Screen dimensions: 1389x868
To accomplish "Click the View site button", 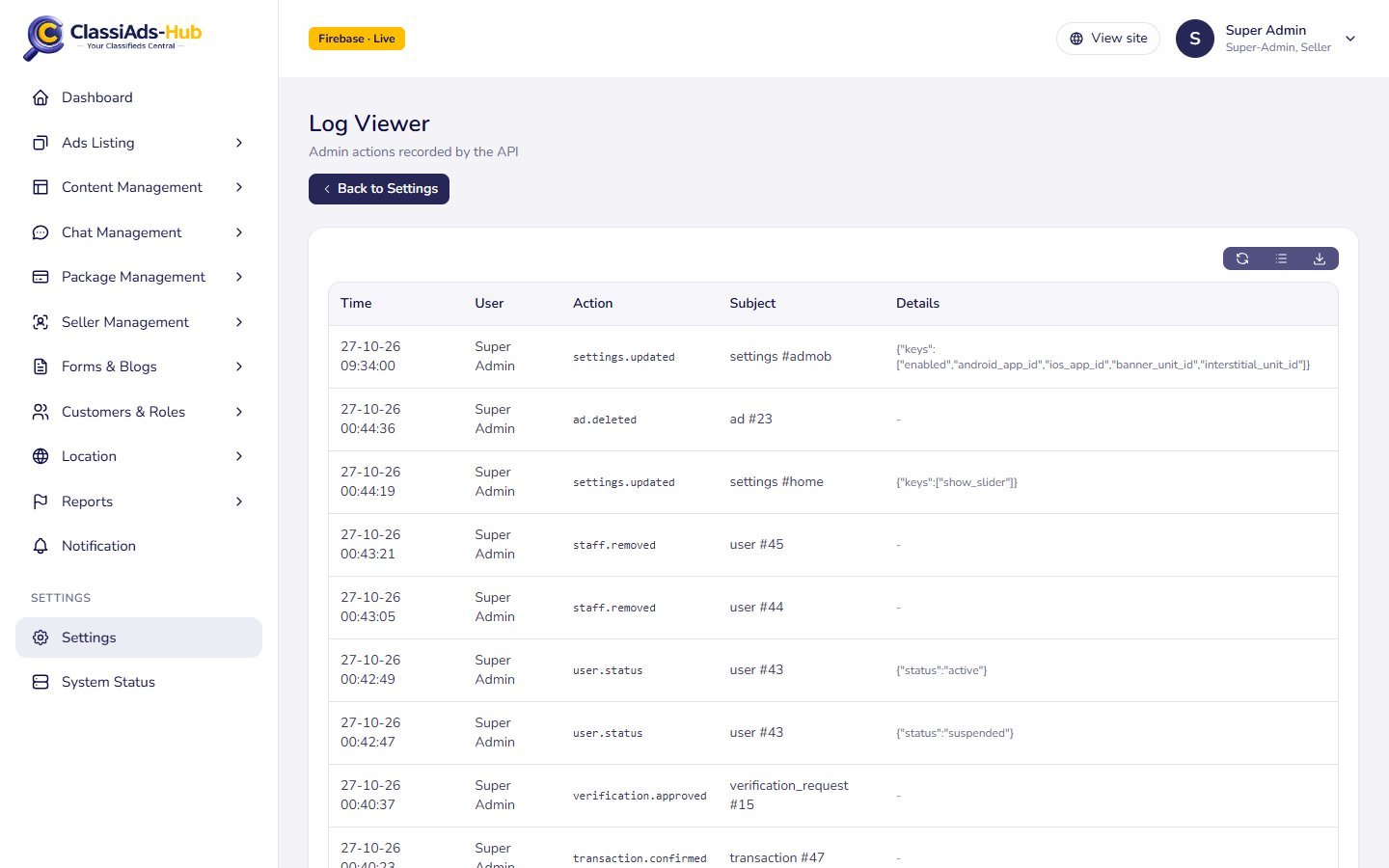I will coord(1108,39).
